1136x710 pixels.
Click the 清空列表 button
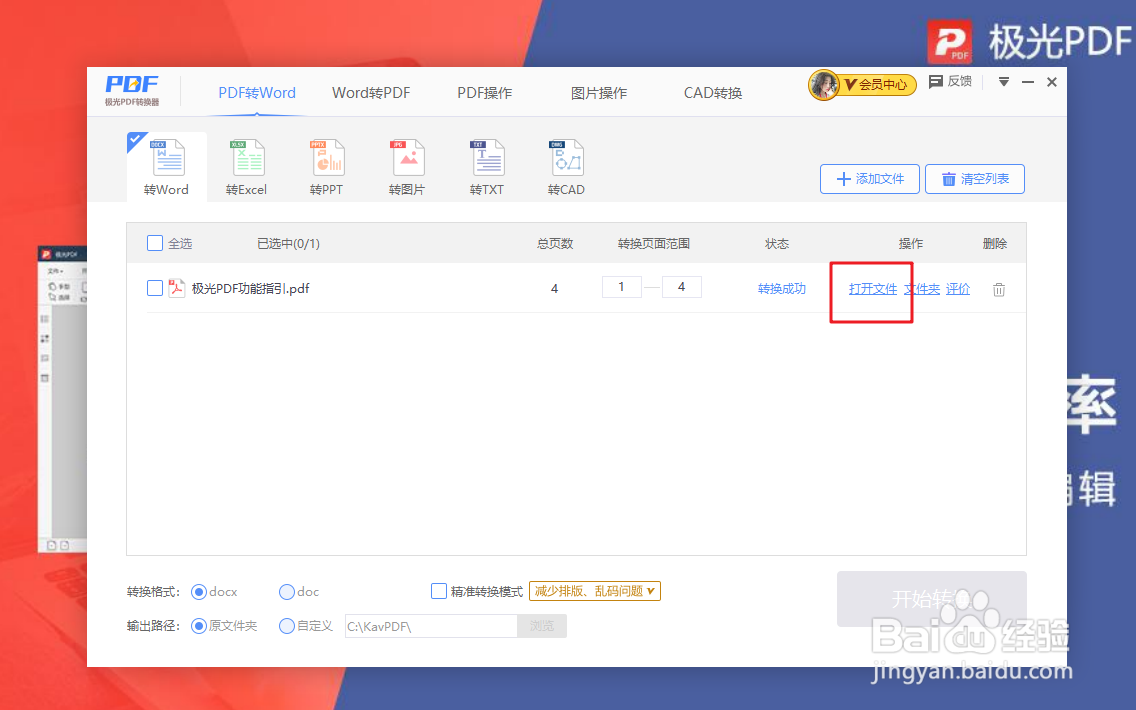click(975, 179)
